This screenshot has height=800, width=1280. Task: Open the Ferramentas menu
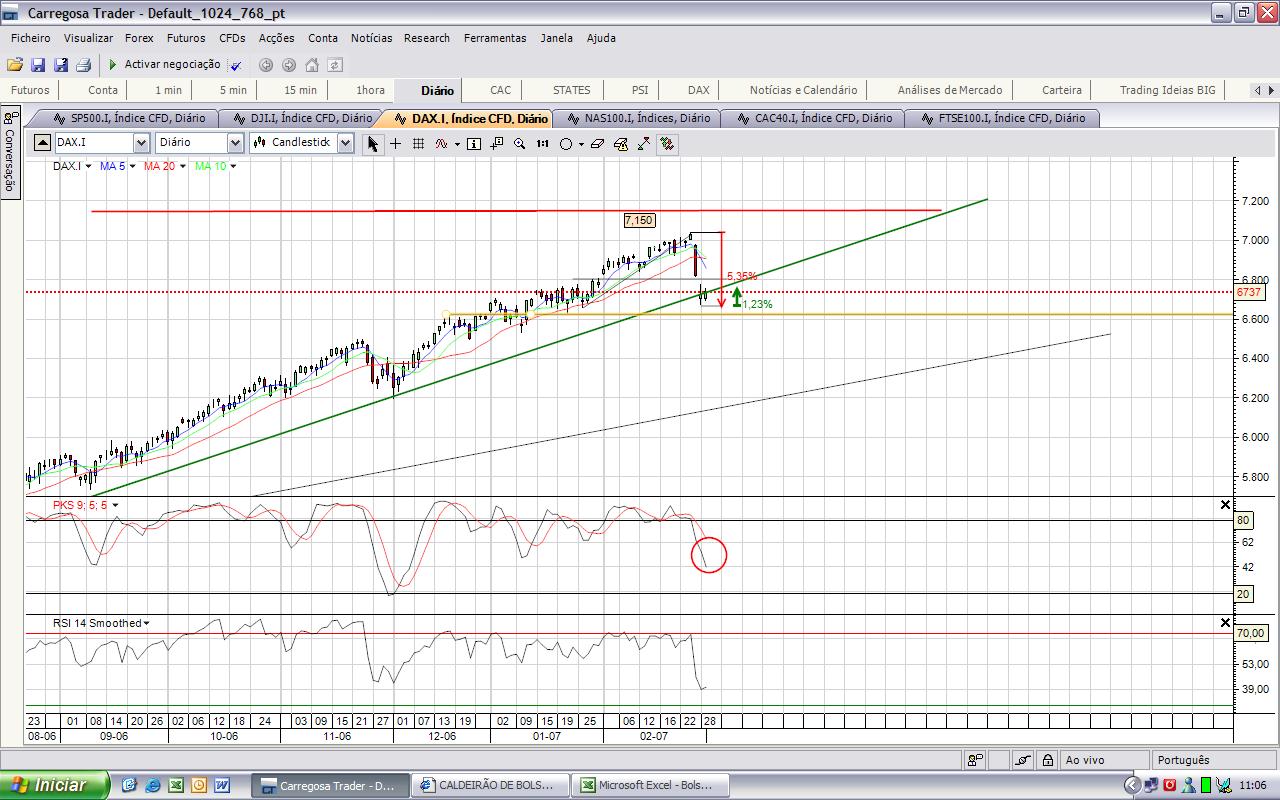494,38
